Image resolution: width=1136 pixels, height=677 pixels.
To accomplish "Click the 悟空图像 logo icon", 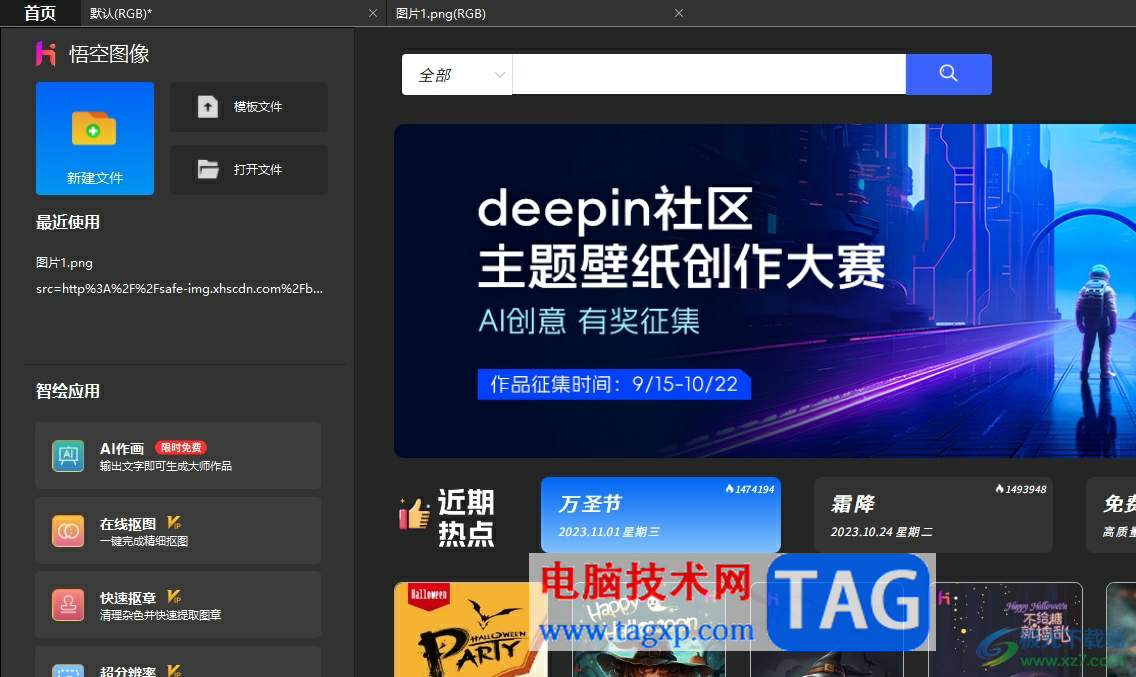I will tap(46, 54).
